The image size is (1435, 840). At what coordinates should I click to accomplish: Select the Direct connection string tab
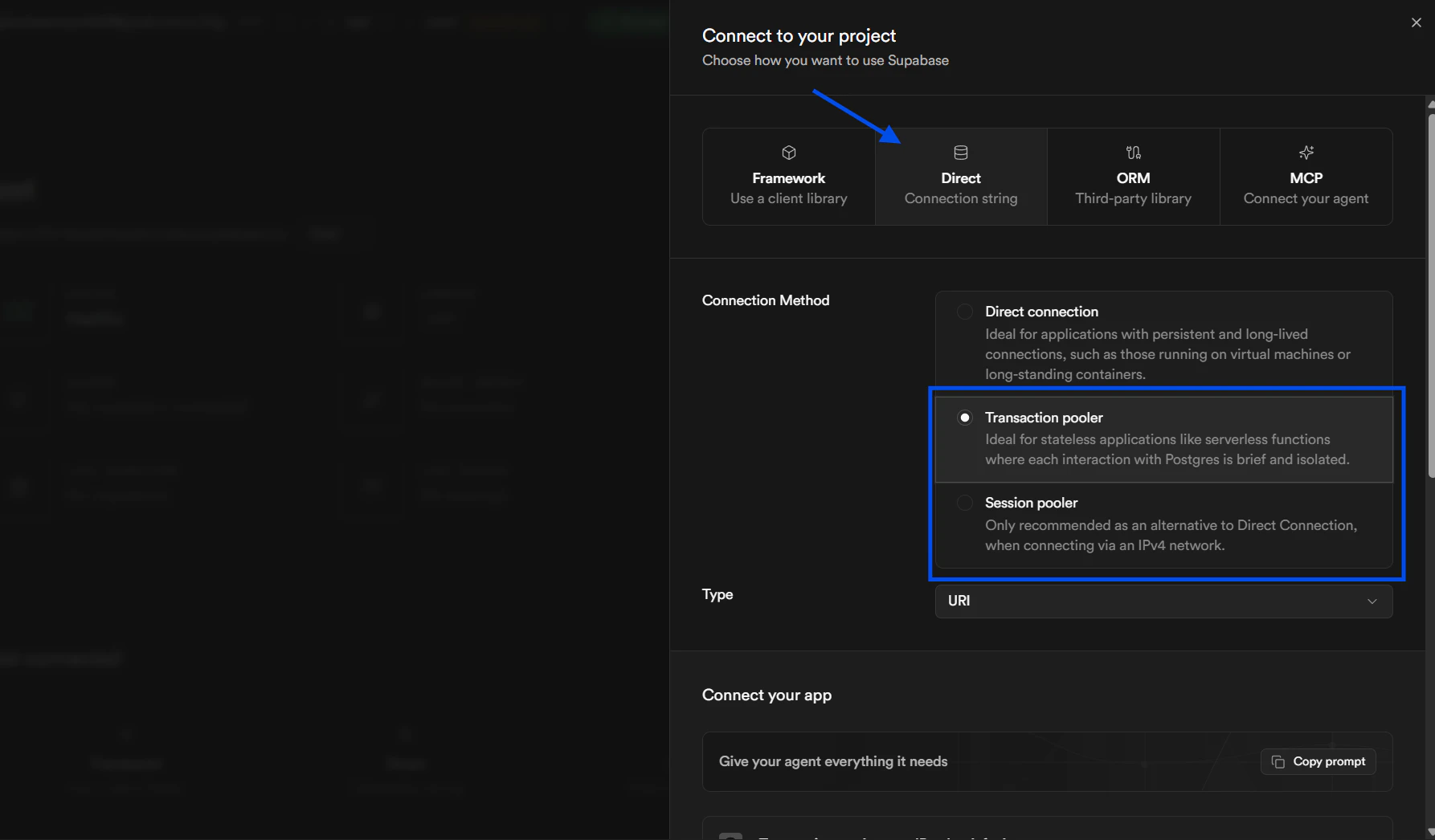click(961, 177)
